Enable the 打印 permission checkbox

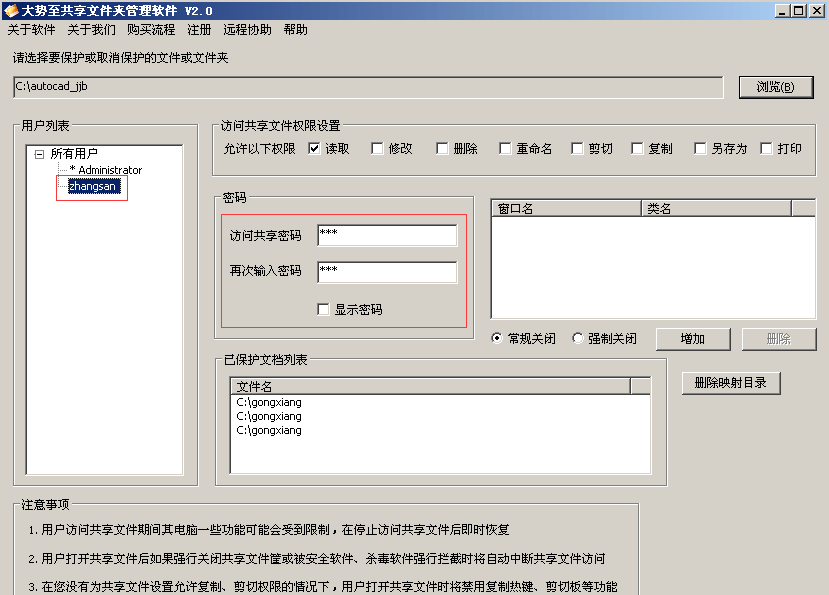pyautogui.click(x=767, y=149)
